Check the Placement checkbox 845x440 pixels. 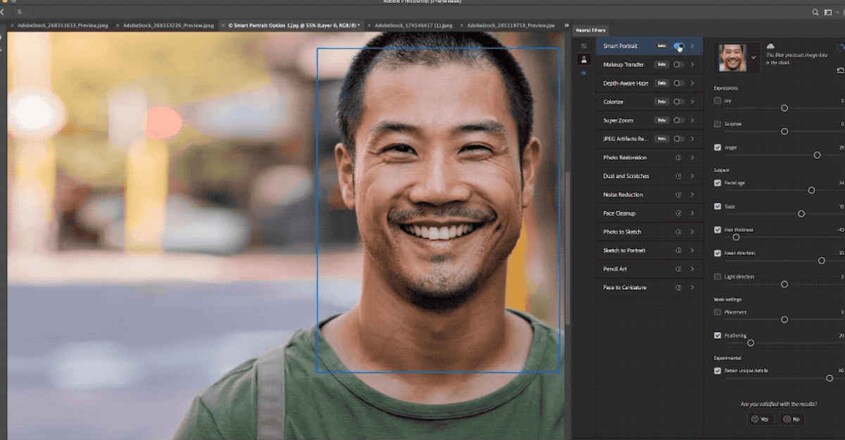pos(717,312)
